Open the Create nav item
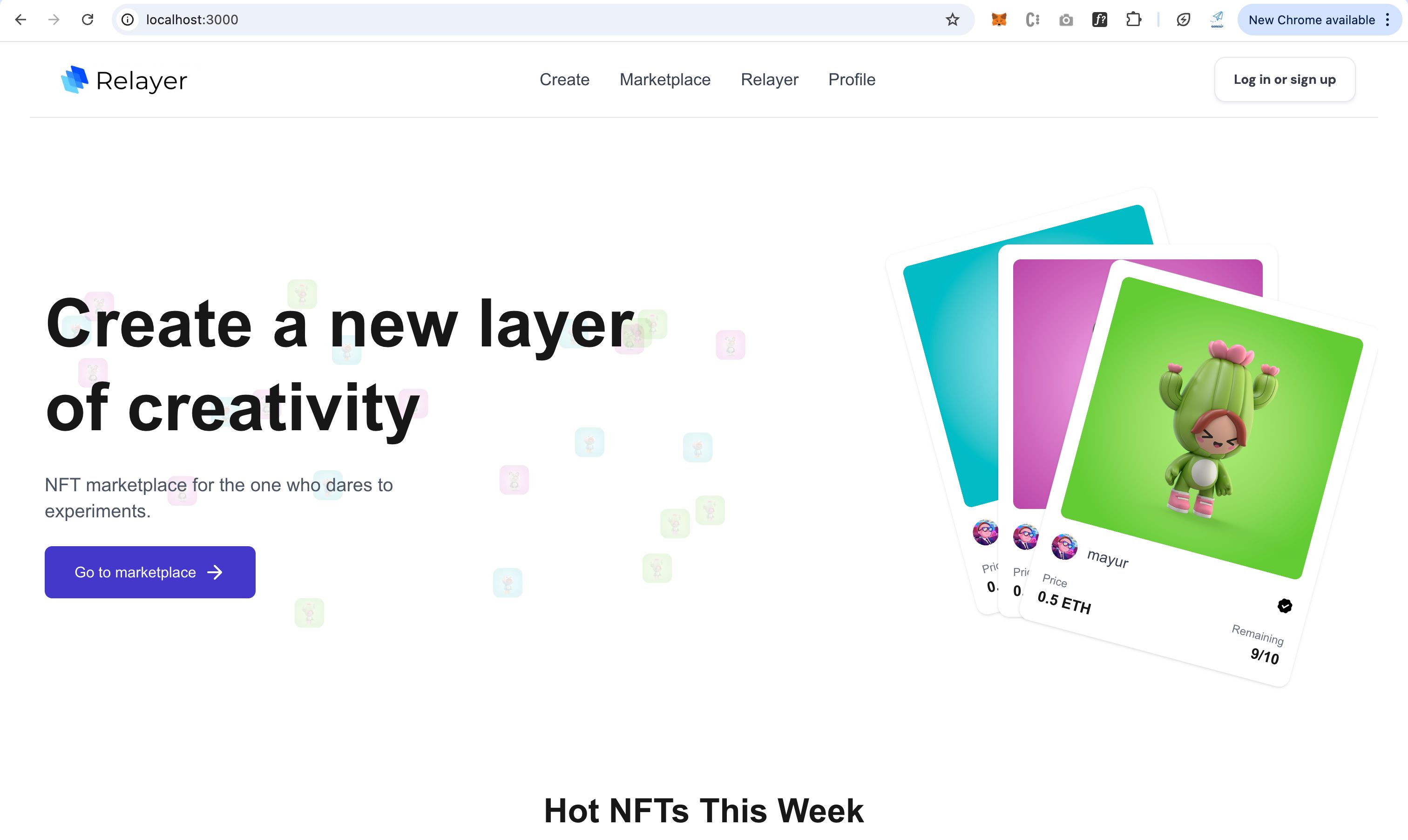The height and width of the screenshot is (840, 1408). click(564, 80)
